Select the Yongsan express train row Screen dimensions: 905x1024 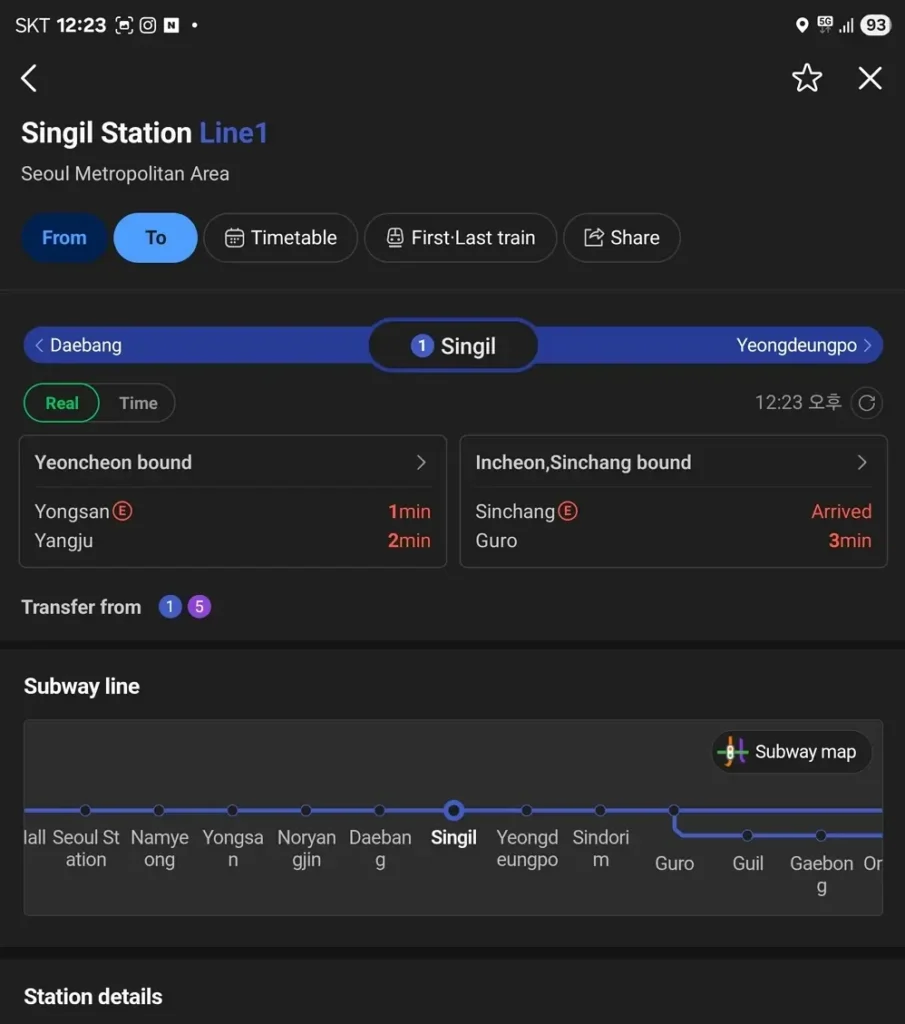232,511
